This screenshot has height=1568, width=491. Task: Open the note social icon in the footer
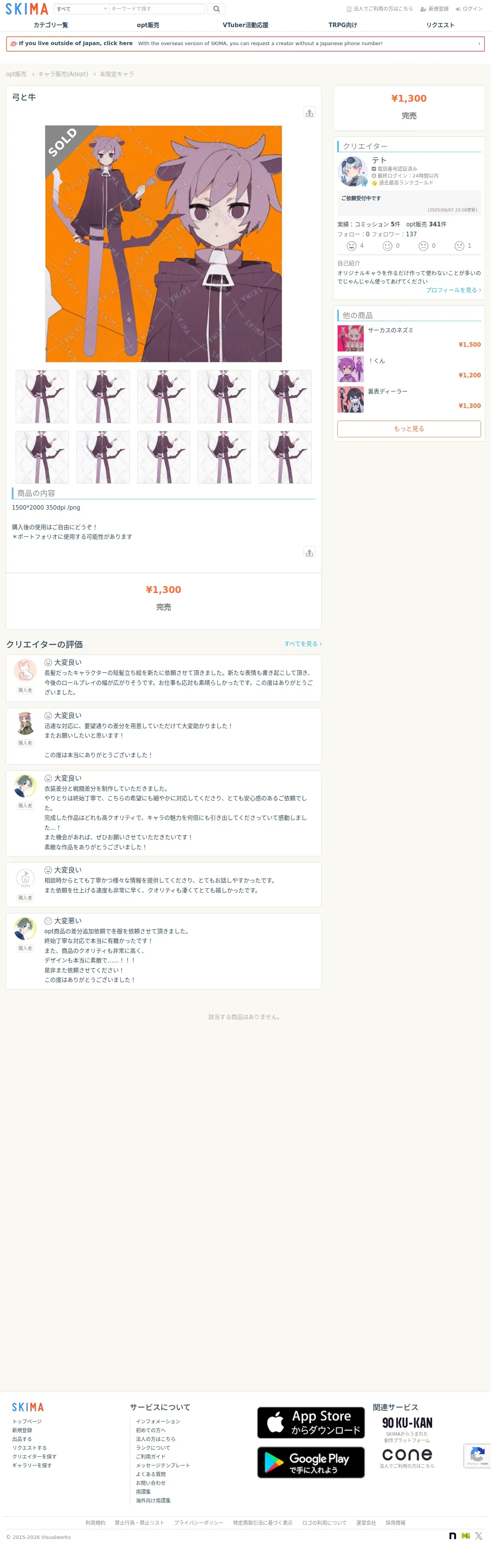[x=453, y=1536]
